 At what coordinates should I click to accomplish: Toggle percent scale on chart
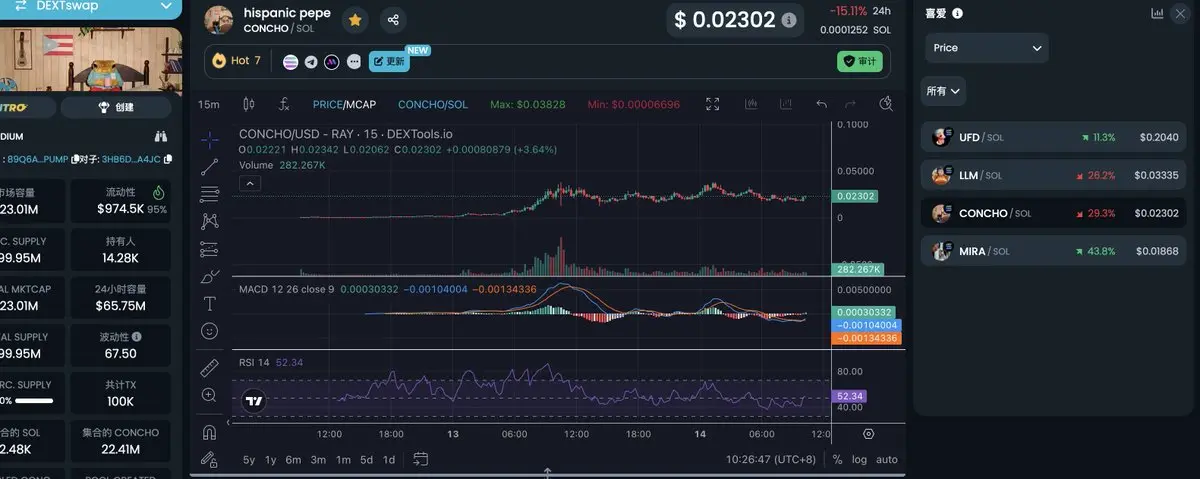pos(837,459)
